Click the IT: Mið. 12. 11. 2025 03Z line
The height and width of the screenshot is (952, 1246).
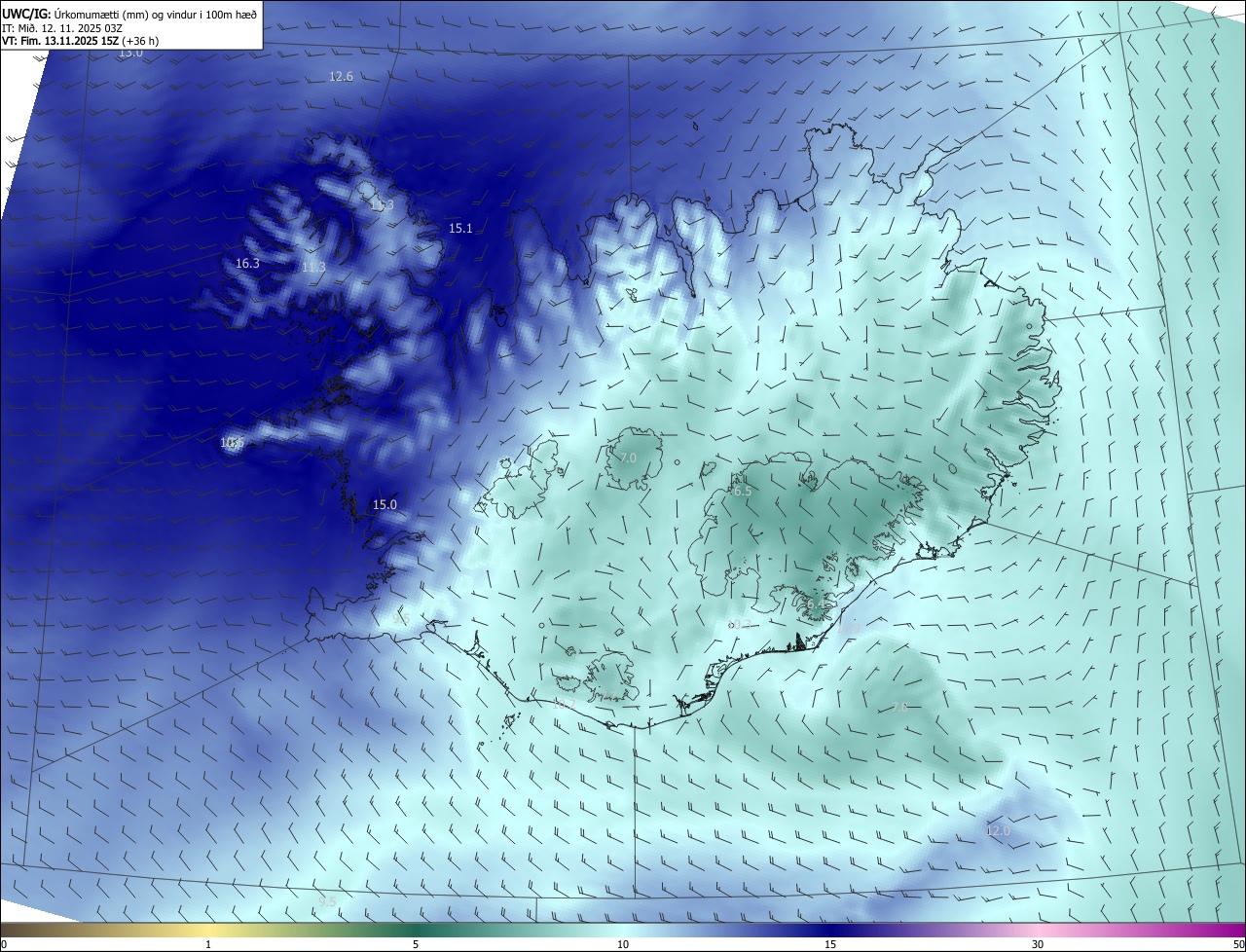pos(61,27)
